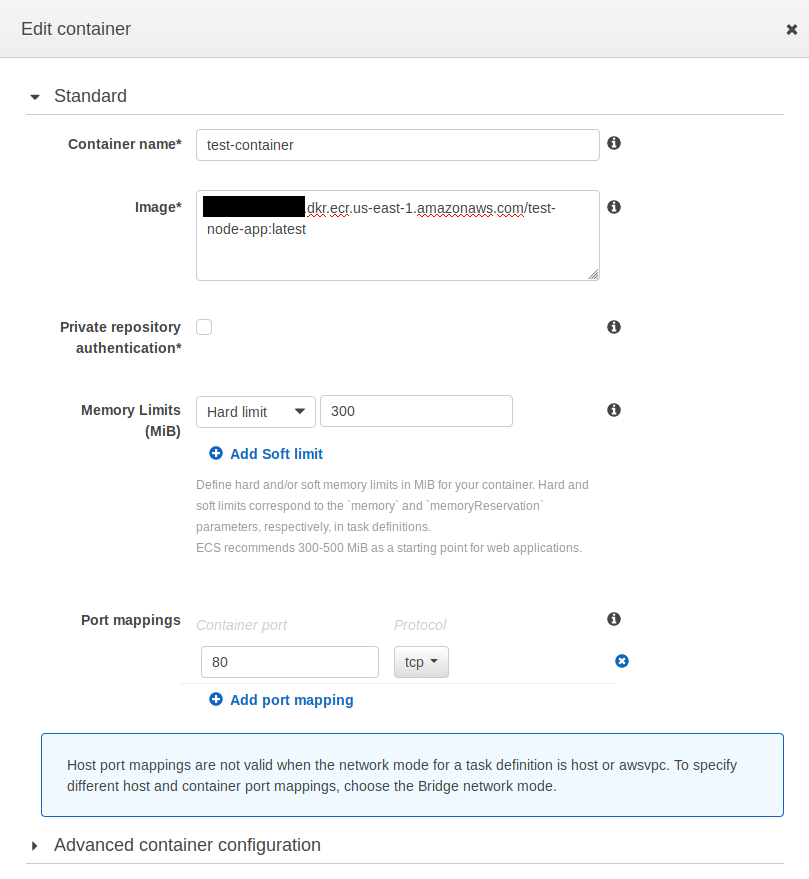Click the Memory Limits info icon
The image size is (809, 879).
click(x=614, y=410)
